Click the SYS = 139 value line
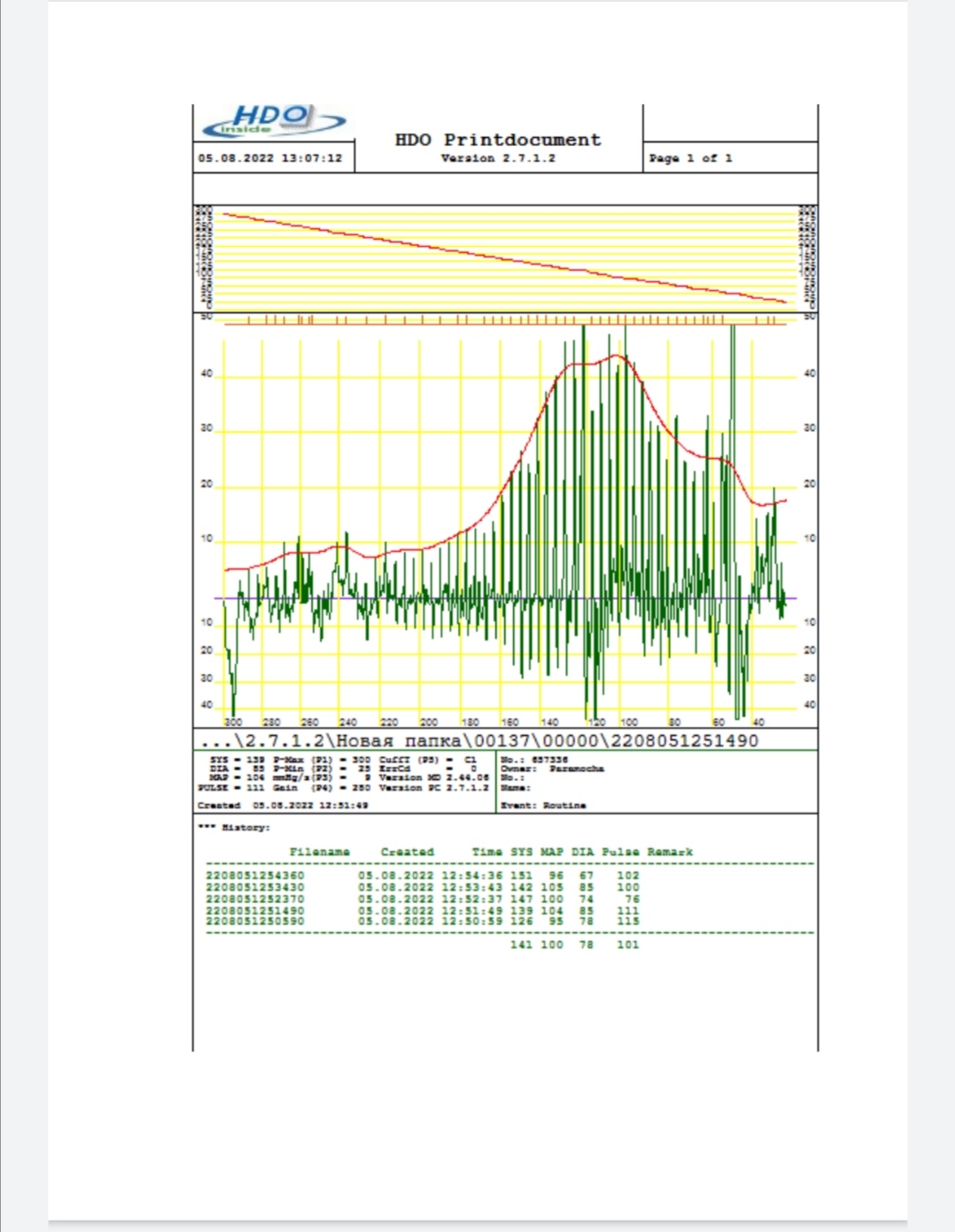This screenshot has width=955, height=1232. pos(237,760)
